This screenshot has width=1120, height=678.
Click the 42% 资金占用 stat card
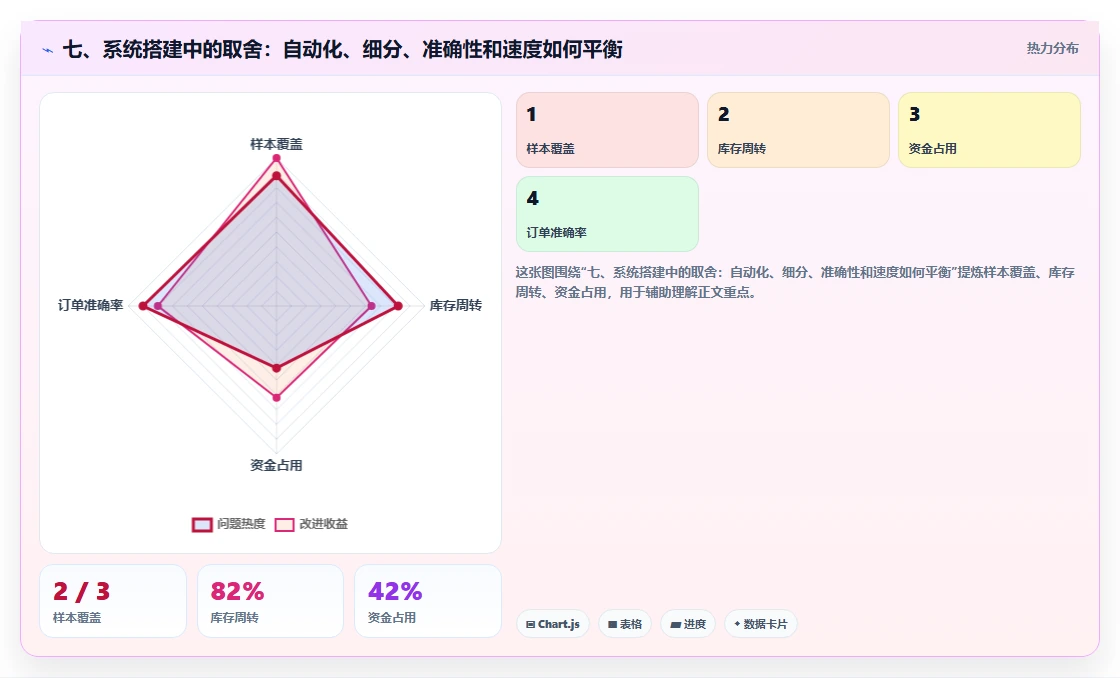[428, 601]
